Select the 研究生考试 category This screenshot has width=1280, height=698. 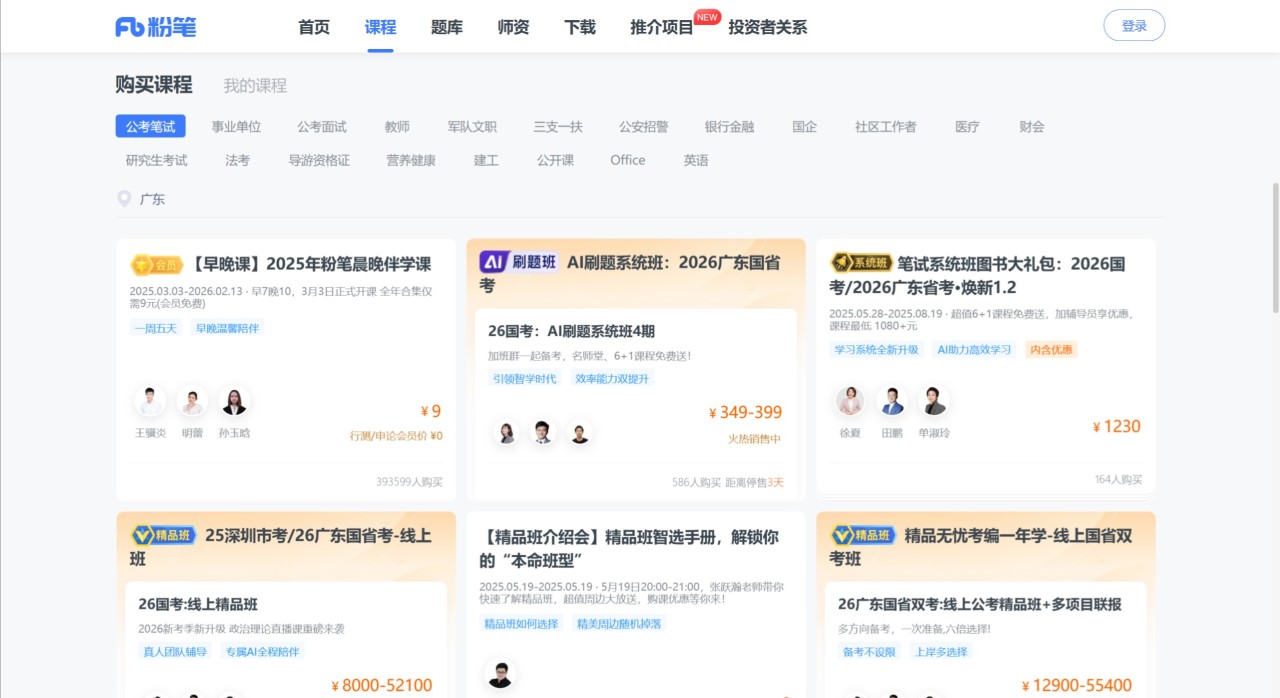(157, 160)
